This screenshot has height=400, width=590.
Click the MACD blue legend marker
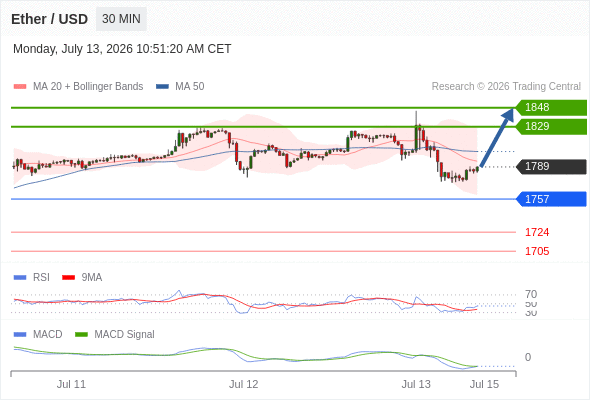[x=20, y=335]
